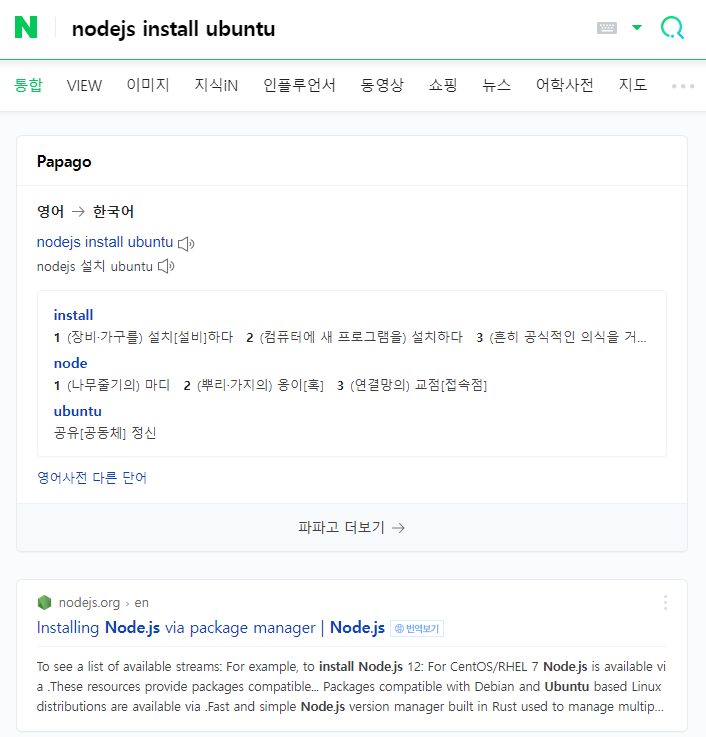This screenshot has height=737, width=706.
Task: Switch to the 지도 tab
Action: [x=633, y=85]
